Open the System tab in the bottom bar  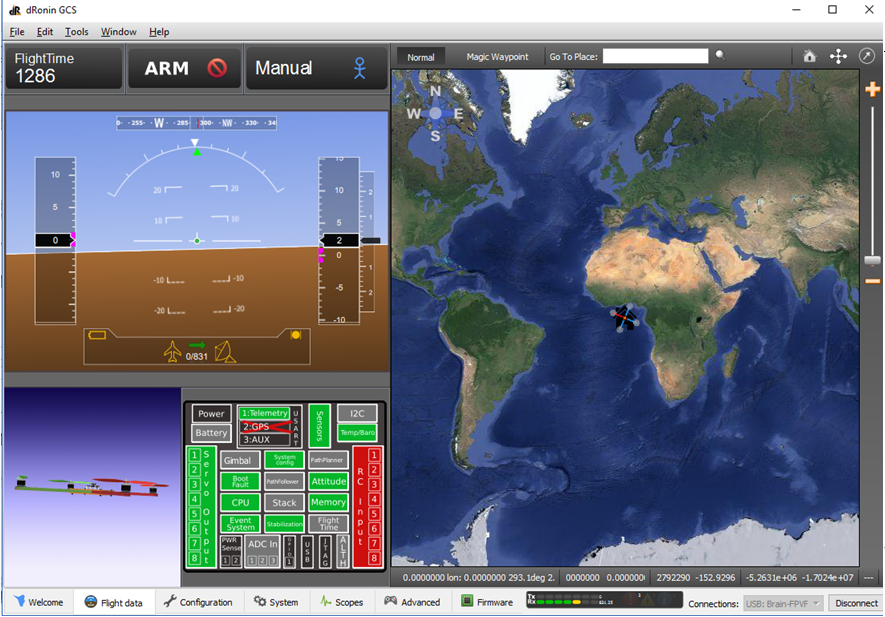coord(276,602)
